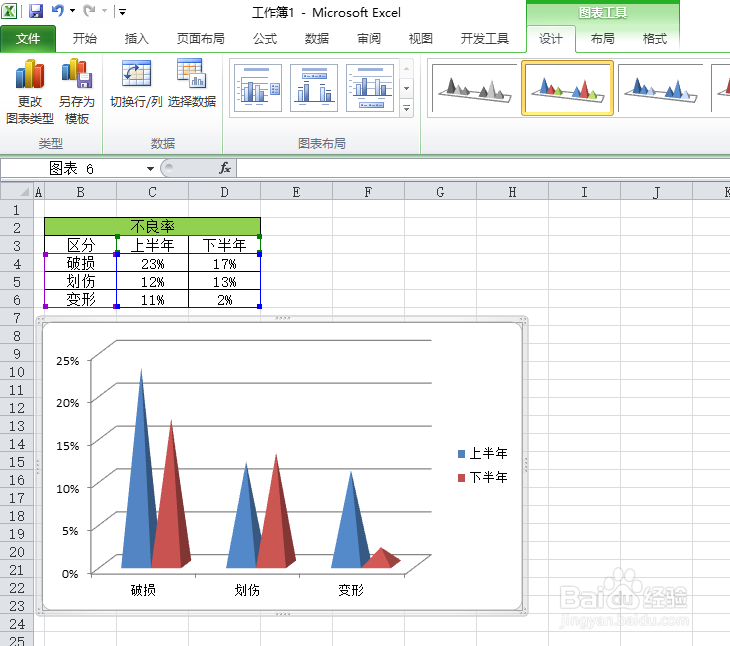Select column C header
The image size is (730, 646).
(152, 192)
